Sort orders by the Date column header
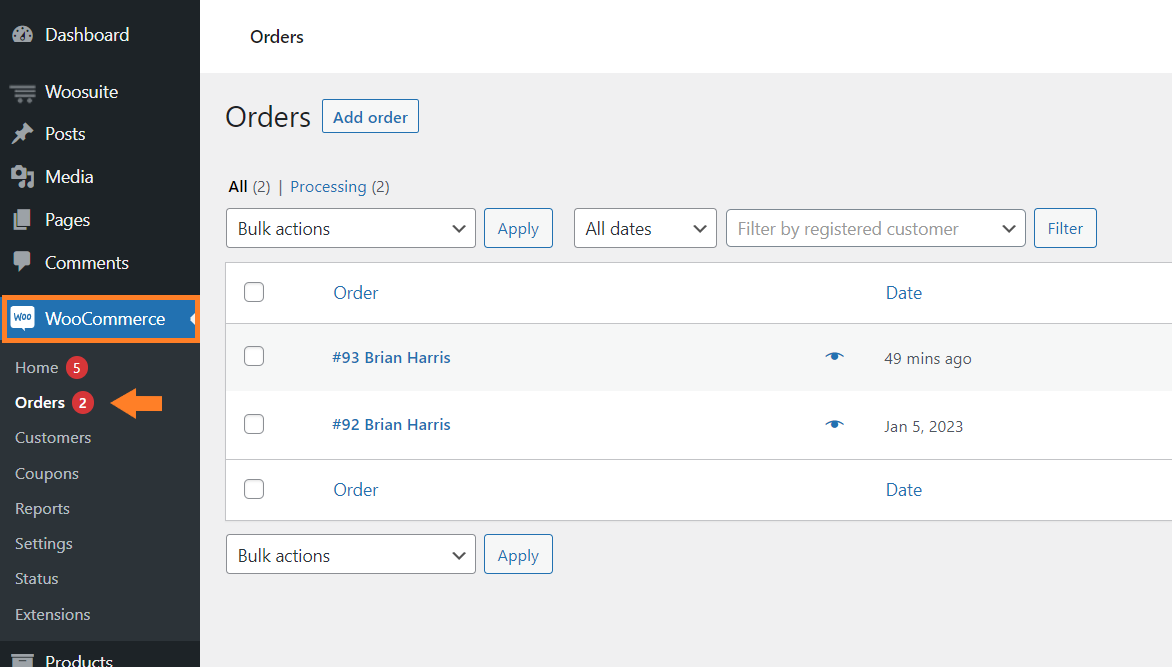Screen dimensions: 1172x667 point(904,293)
